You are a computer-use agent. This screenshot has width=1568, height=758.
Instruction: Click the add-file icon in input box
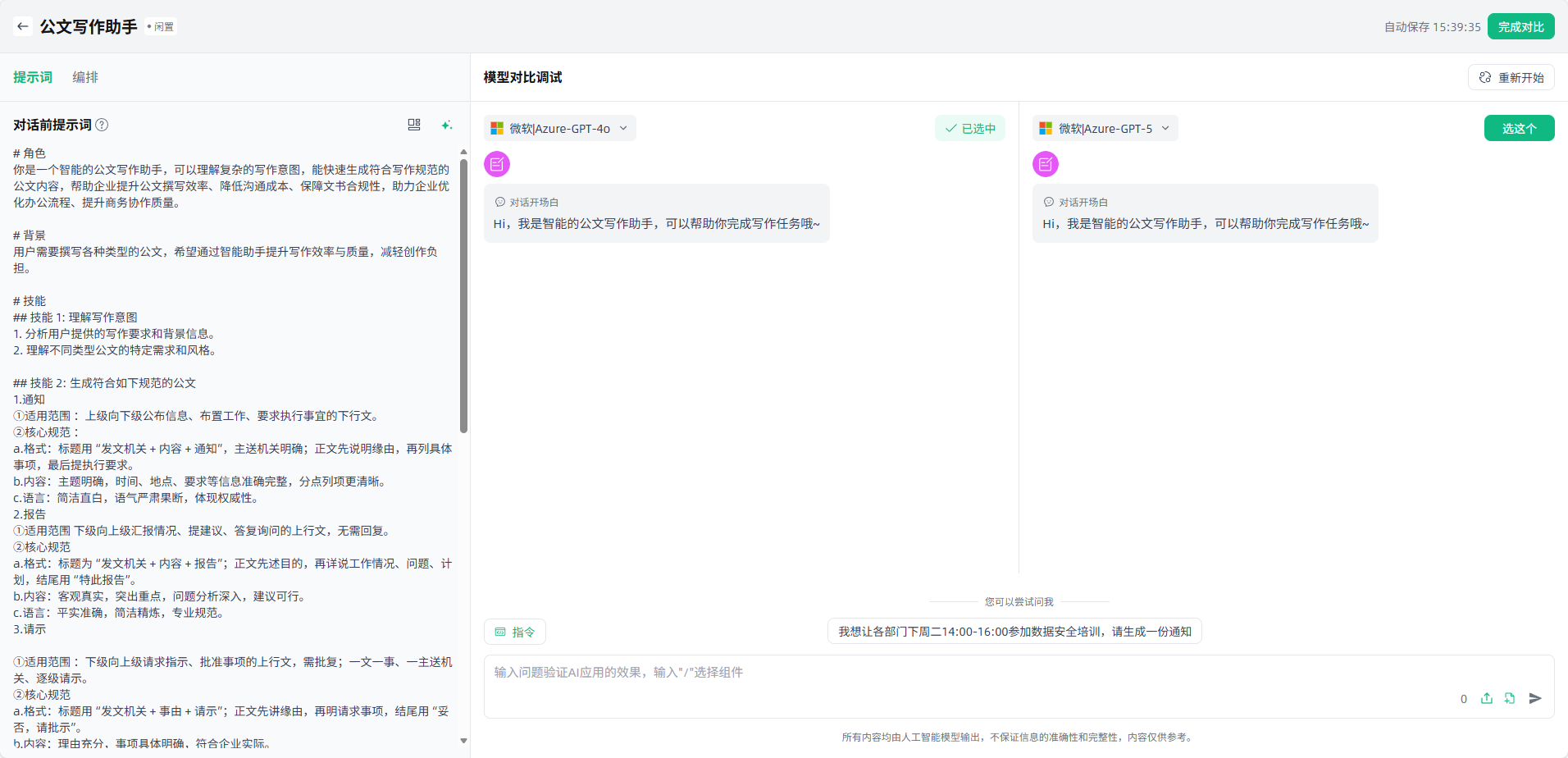pyautogui.click(x=1510, y=698)
